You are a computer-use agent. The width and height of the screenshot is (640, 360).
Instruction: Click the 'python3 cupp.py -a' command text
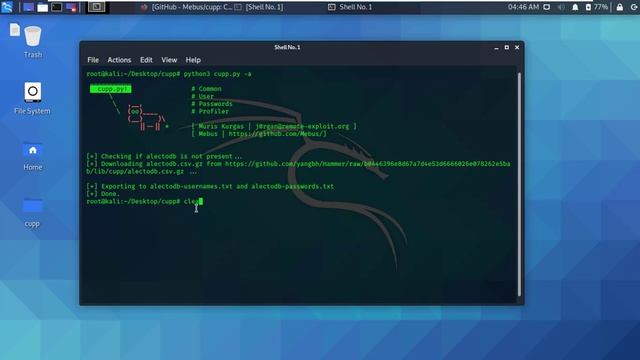click(x=217, y=74)
